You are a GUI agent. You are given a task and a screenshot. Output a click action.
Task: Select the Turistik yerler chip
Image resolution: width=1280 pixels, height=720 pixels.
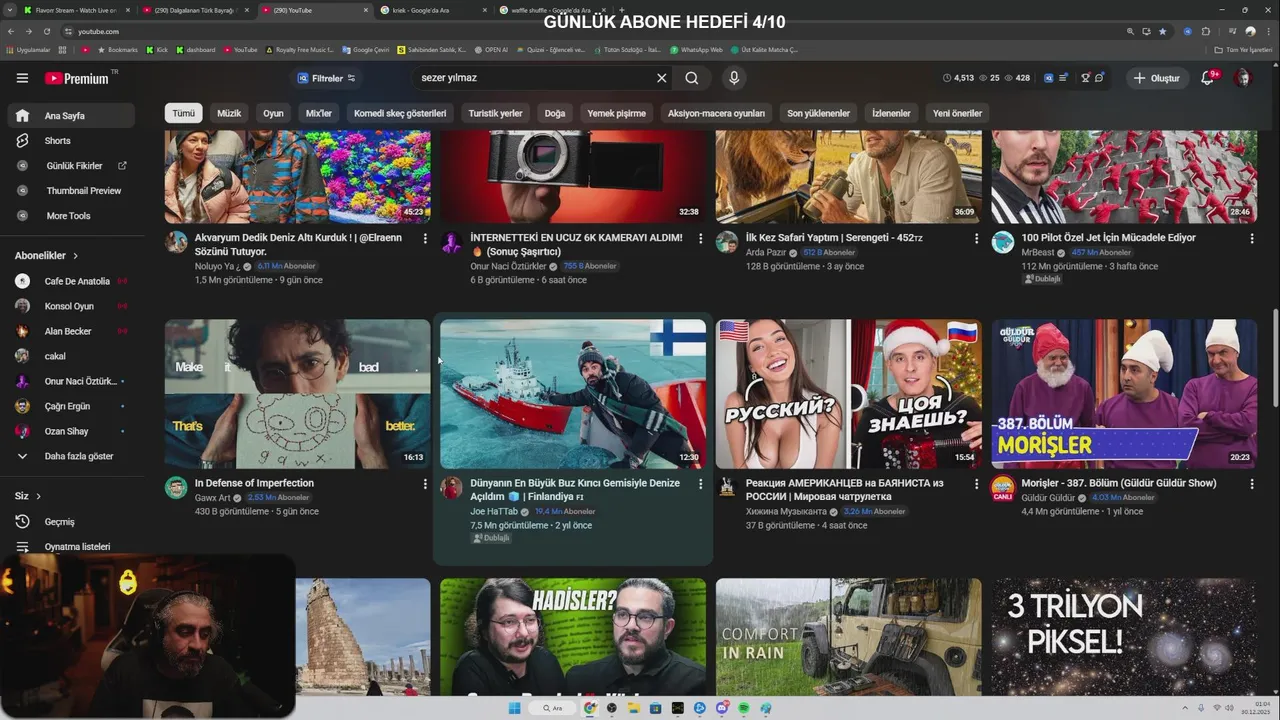[x=495, y=113]
